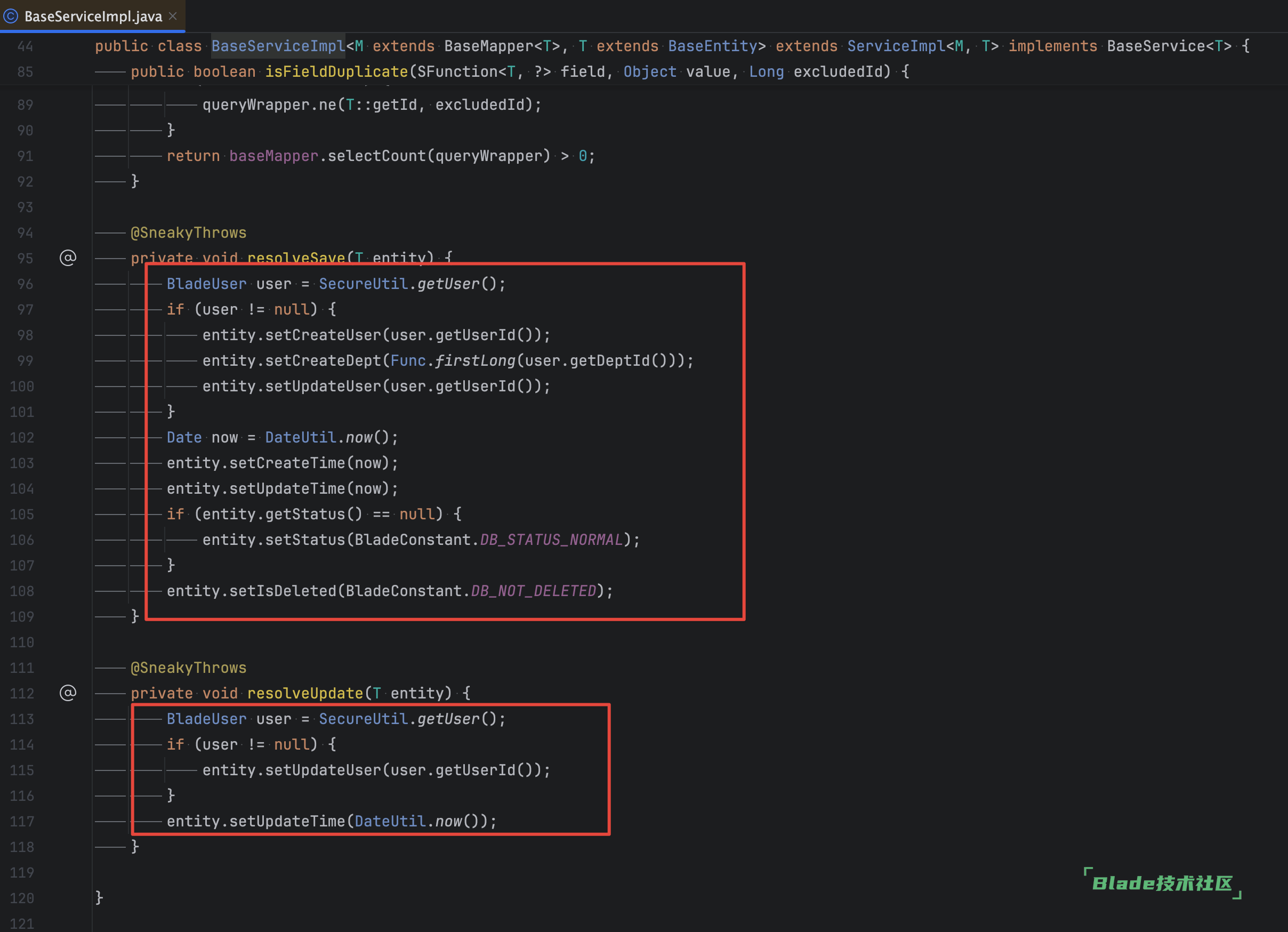The height and width of the screenshot is (932, 1288).
Task: Click entity.getStatus() on line 105
Action: click(x=282, y=514)
